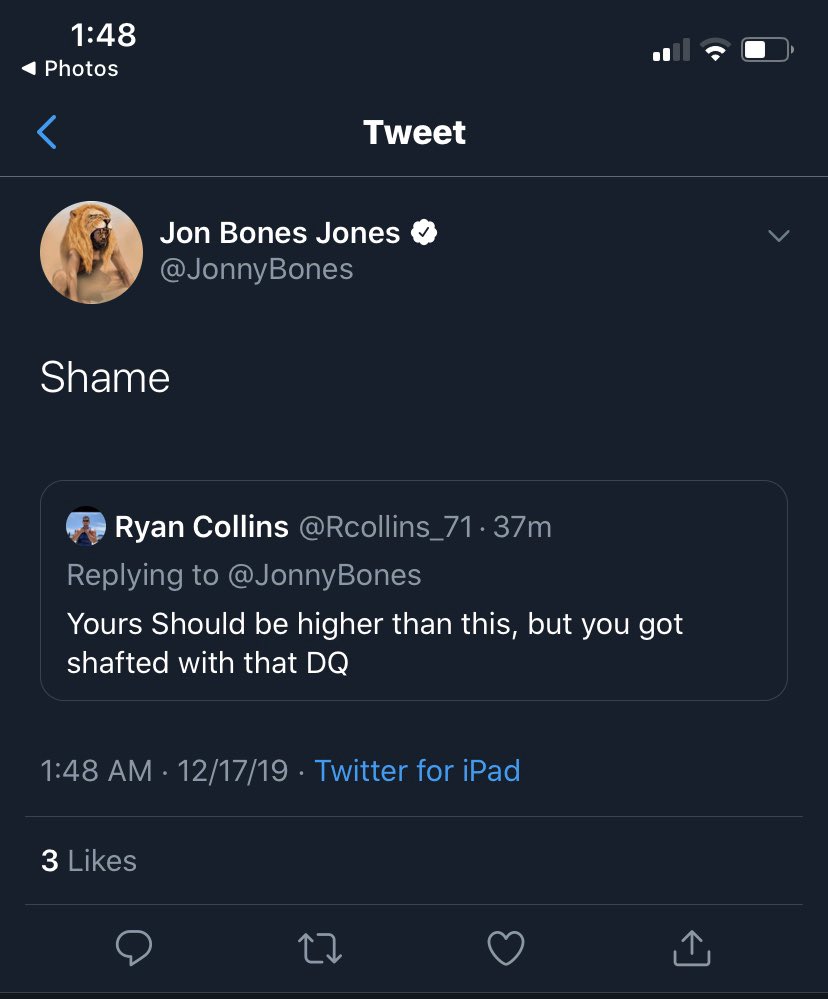
Task: View the 3 Likes list
Action: pos(89,861)
